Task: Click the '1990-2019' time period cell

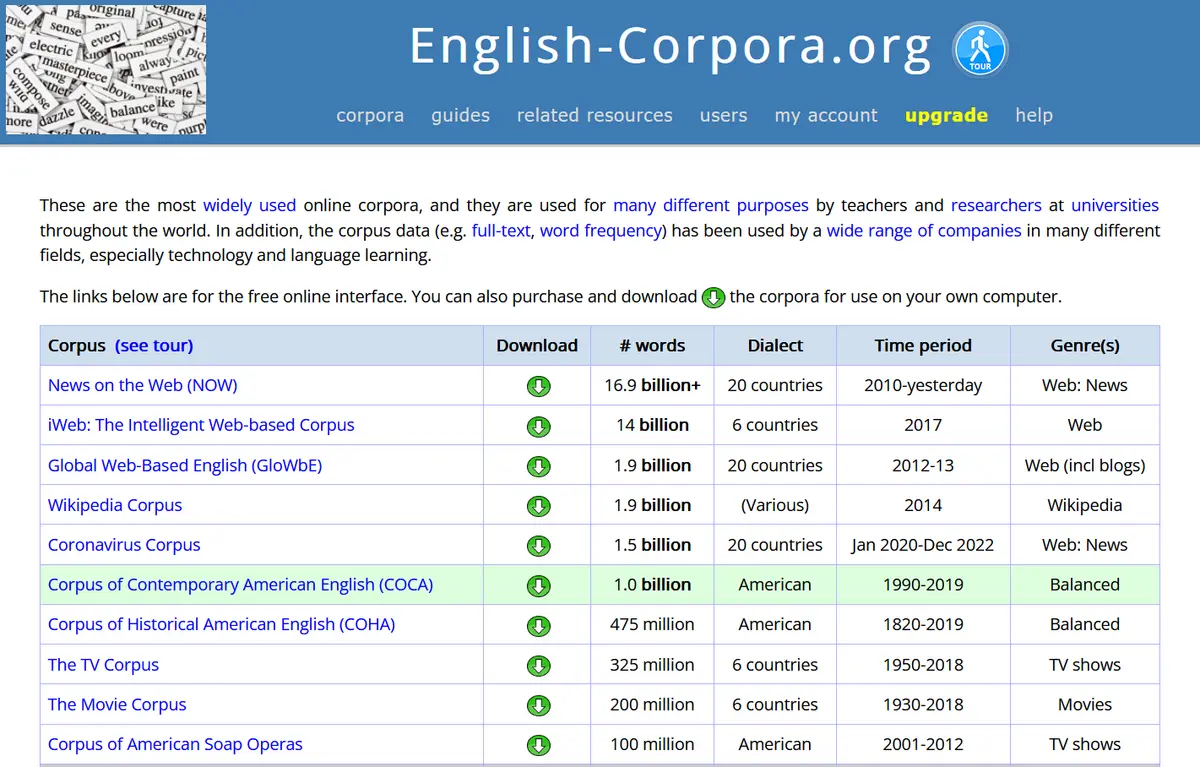Action: tap(923, 585)
